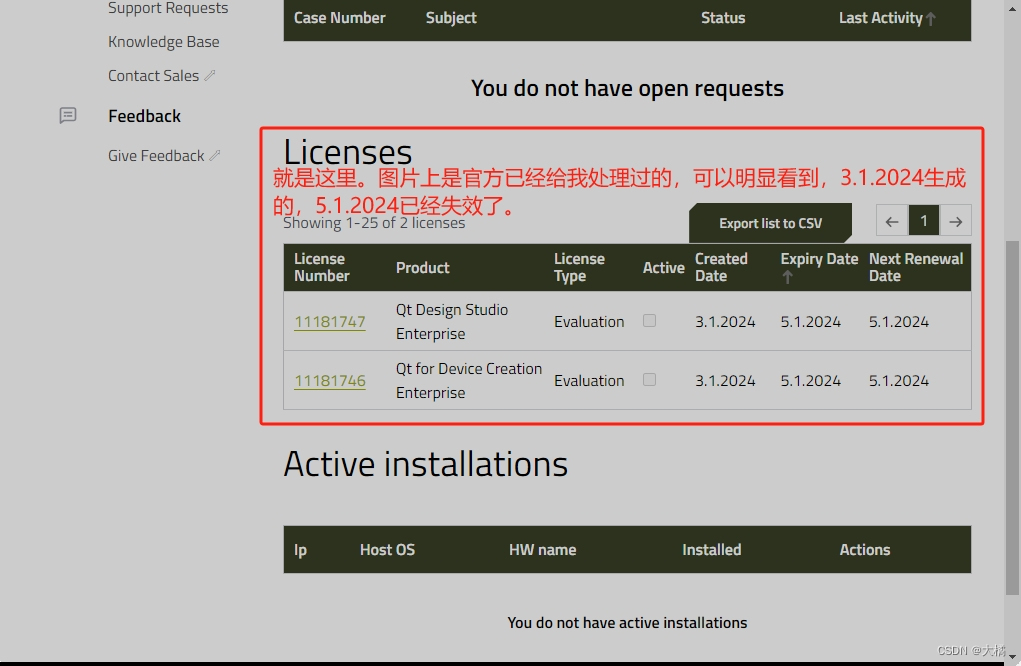Select Knowledge Base in the sidebar
Screen dimensions: 1021x666
point(163,41)
